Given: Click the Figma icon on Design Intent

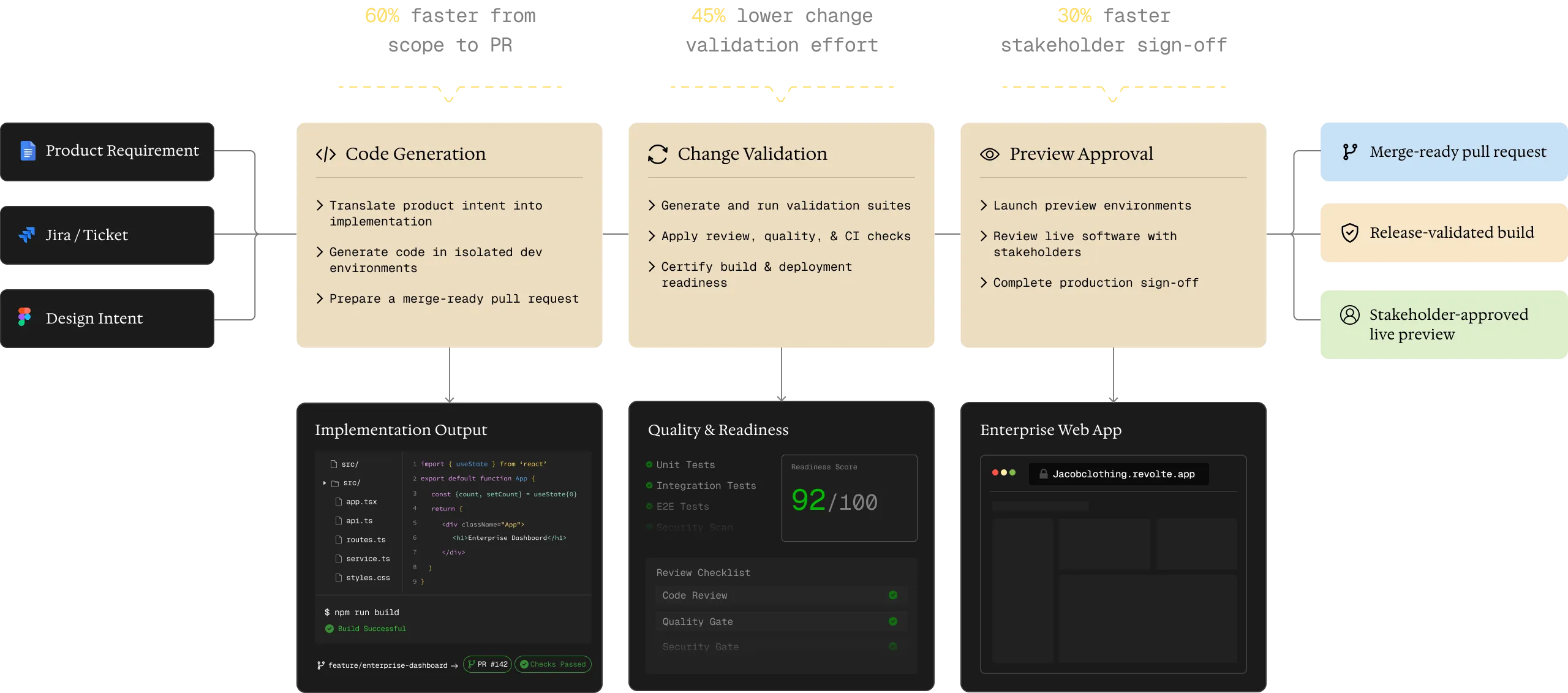Looking at the screenshot, I should click(x=24, y=317).
